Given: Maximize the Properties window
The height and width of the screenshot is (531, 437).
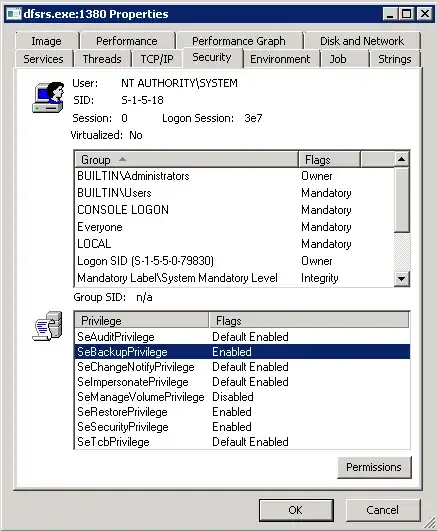Looking at the screenshot, I should (x=407, y=14).
